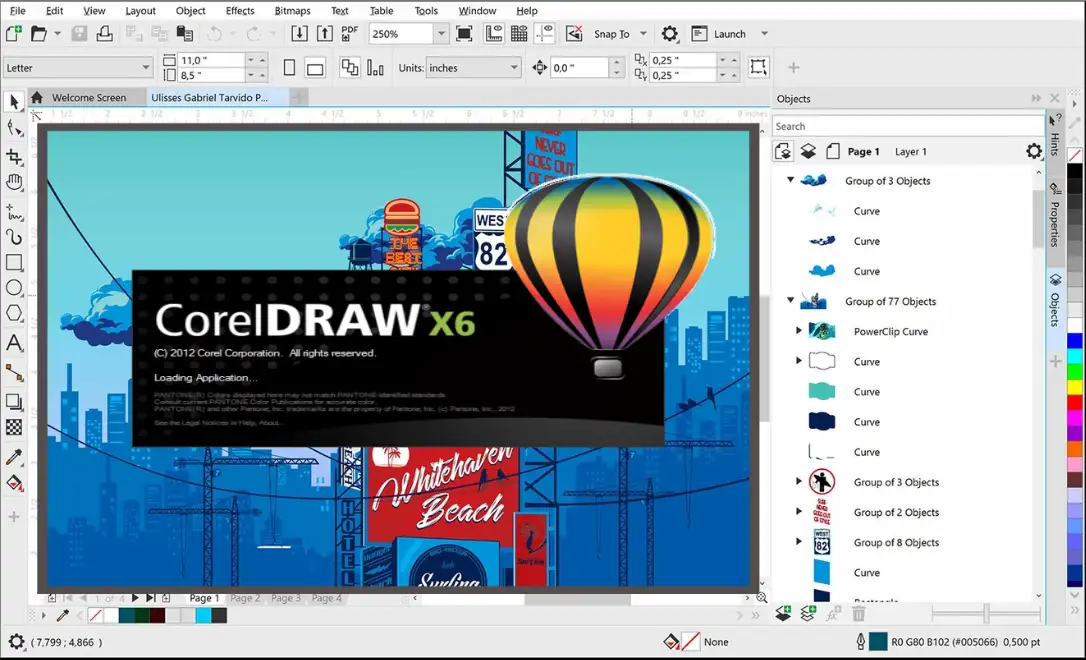Image resolution: width=1086 pixels, height=660 pixels.
Task: Click the Print icon
Action: pos(105,33)
